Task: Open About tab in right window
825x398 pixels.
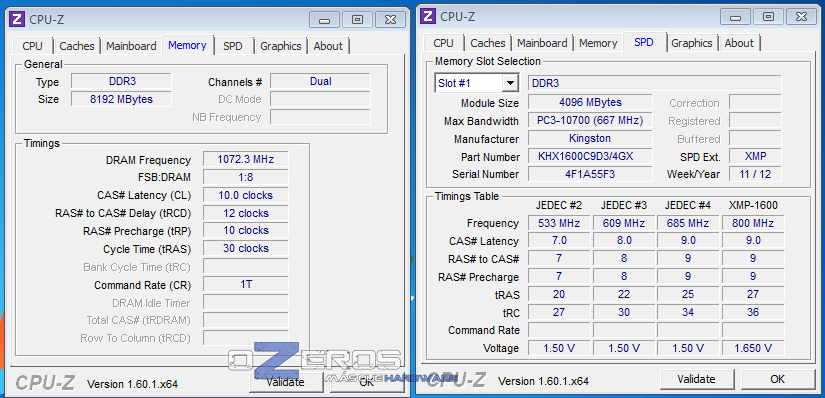Action: (x=739, y=43)
